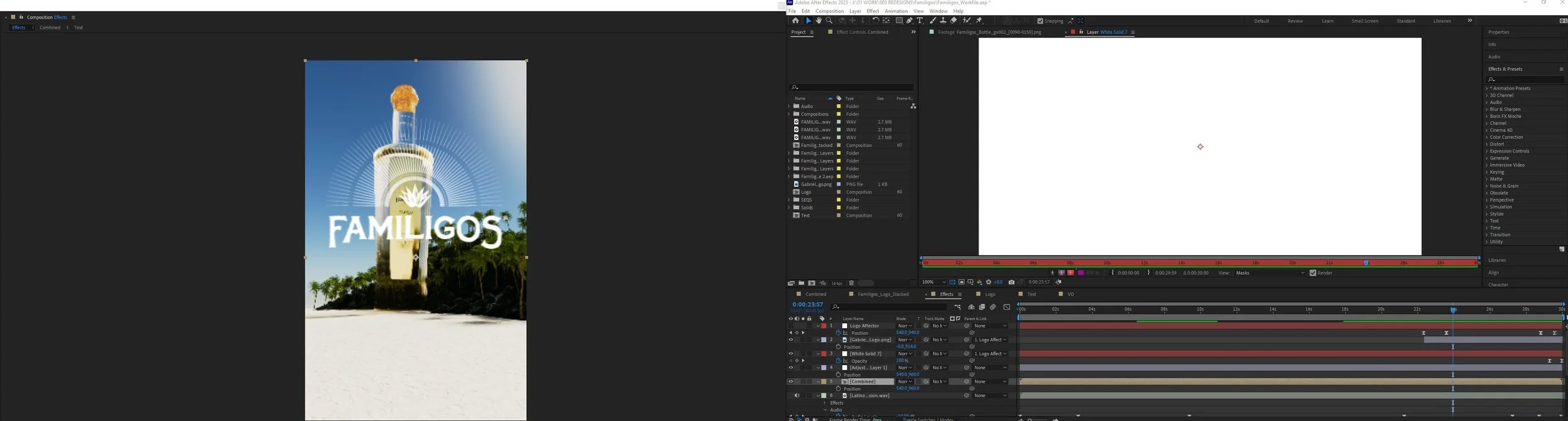Toggle the lock icon on Layer White Solid 7 tab
Image resolution: width=1568 pixels, height=421 pixels.
(1081, 32)
